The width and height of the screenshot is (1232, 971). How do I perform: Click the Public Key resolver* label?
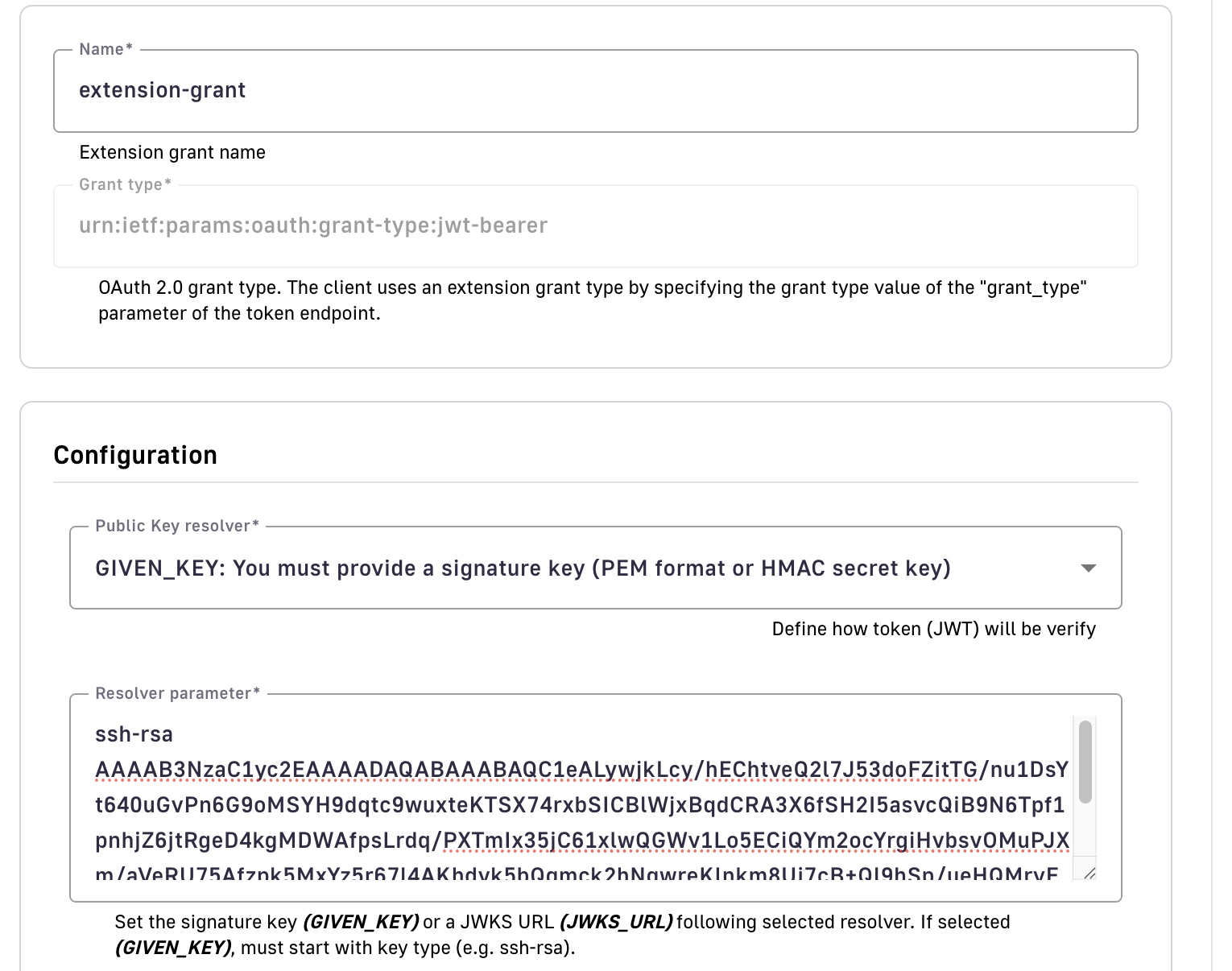coord(177,527)
